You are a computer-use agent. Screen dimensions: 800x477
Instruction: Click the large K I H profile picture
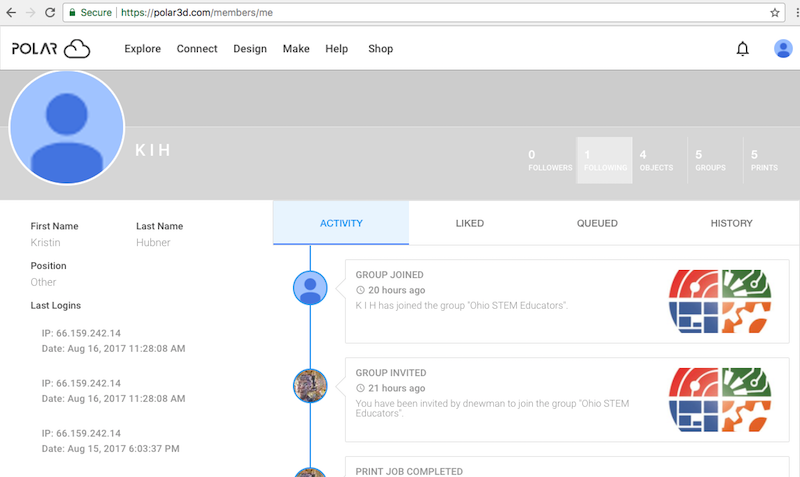pyautogui.click(x=67, y=127)
